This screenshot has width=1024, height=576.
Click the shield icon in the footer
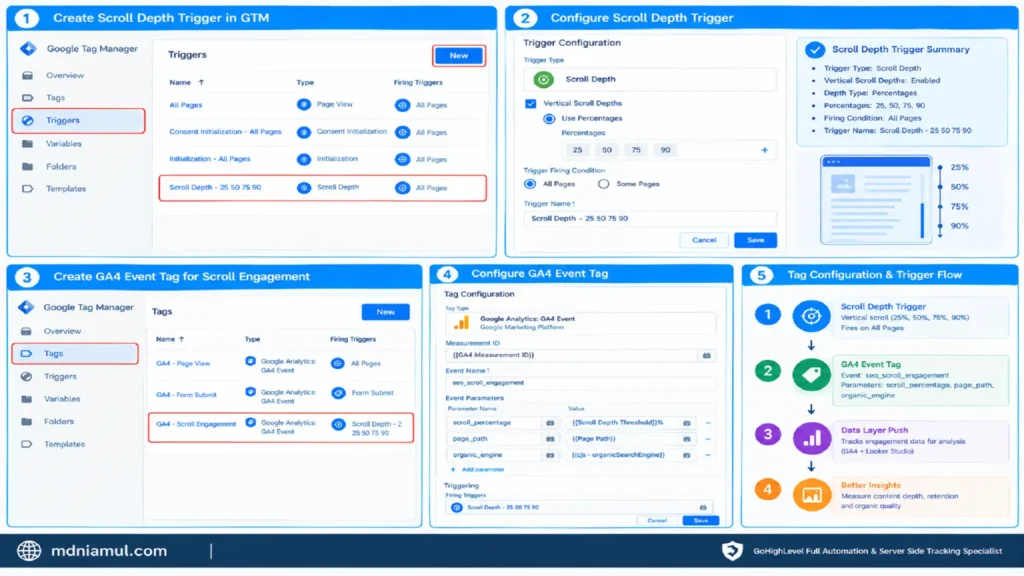(732, 551)
